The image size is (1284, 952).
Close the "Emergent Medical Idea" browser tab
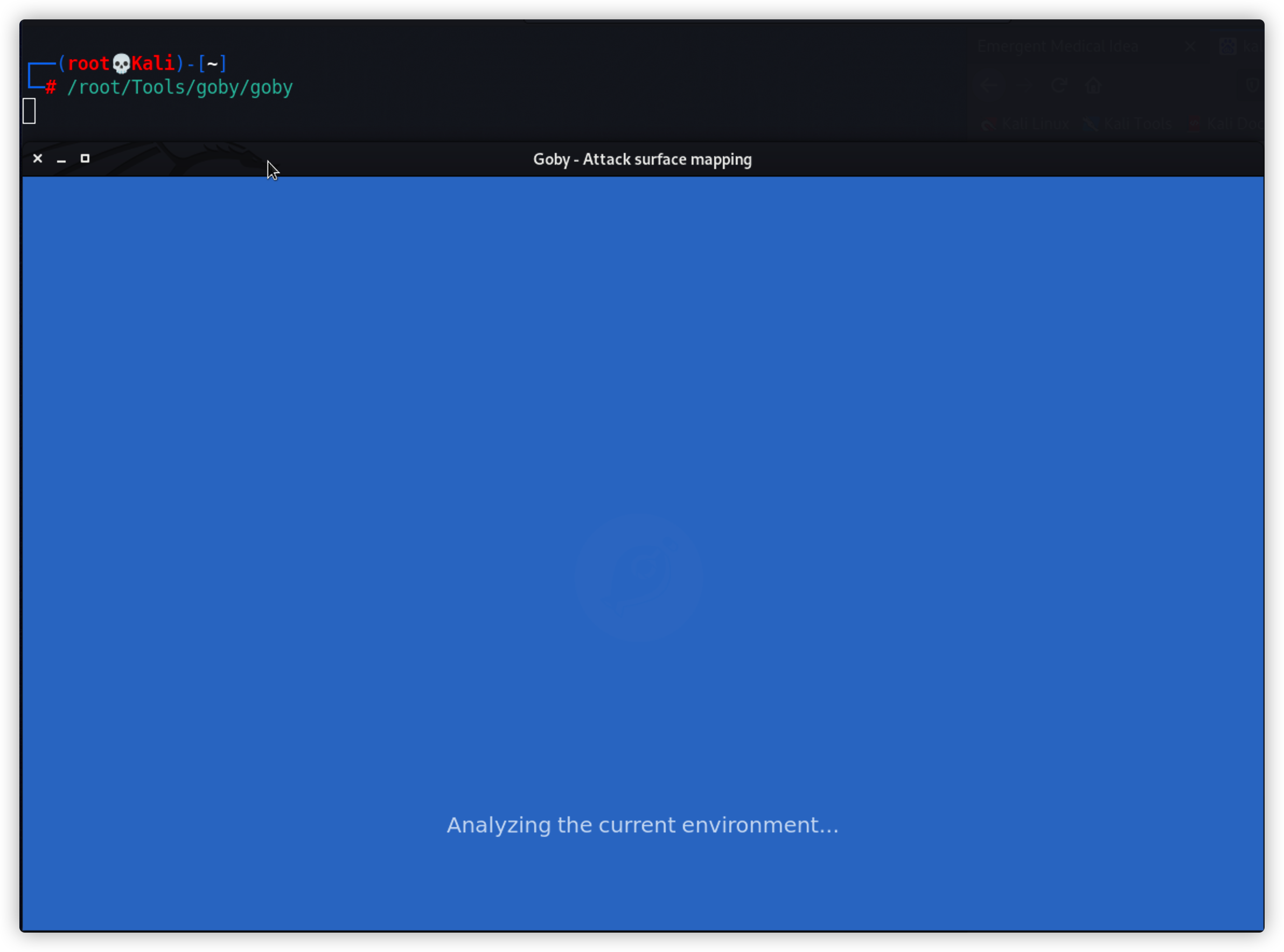tap(1191, 46)
